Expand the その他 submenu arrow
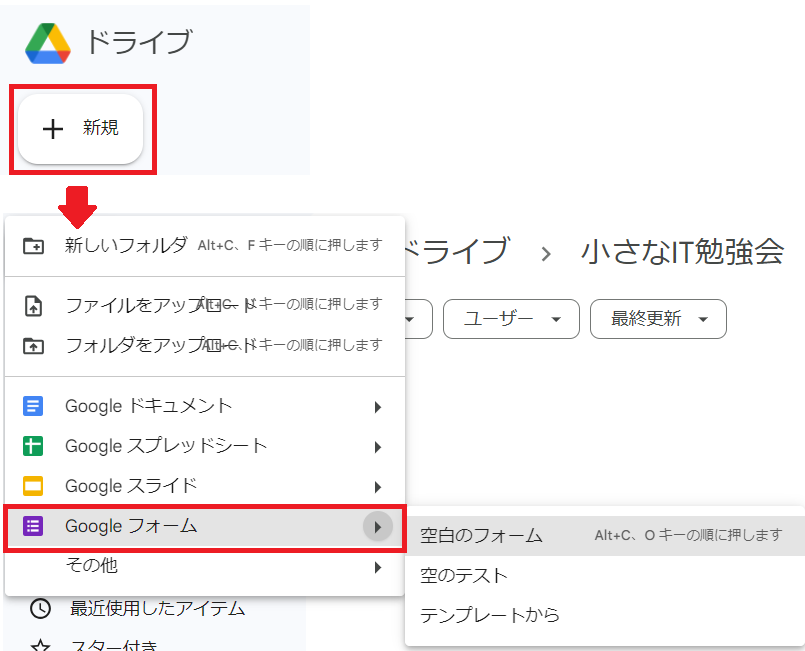The width and height of the screenshot is (805, 651). click(x=378, y=567)
